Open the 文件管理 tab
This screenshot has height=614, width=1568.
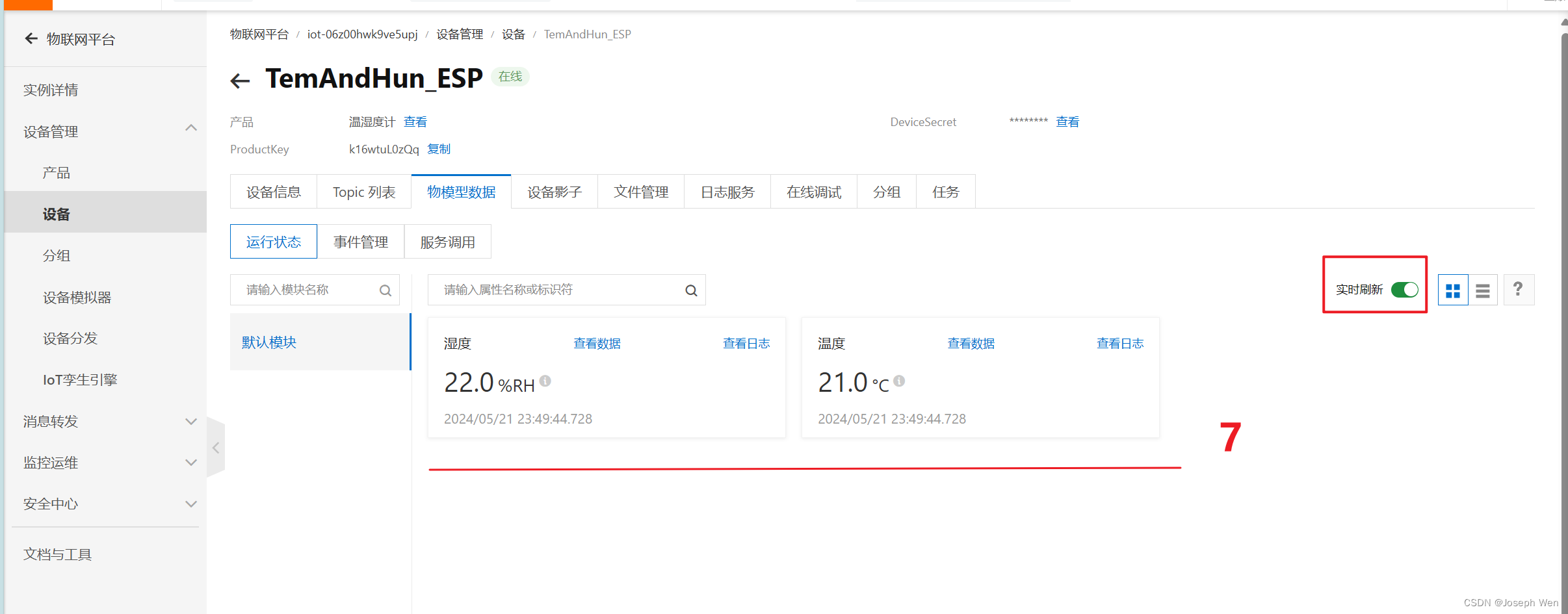click(641, 192)
